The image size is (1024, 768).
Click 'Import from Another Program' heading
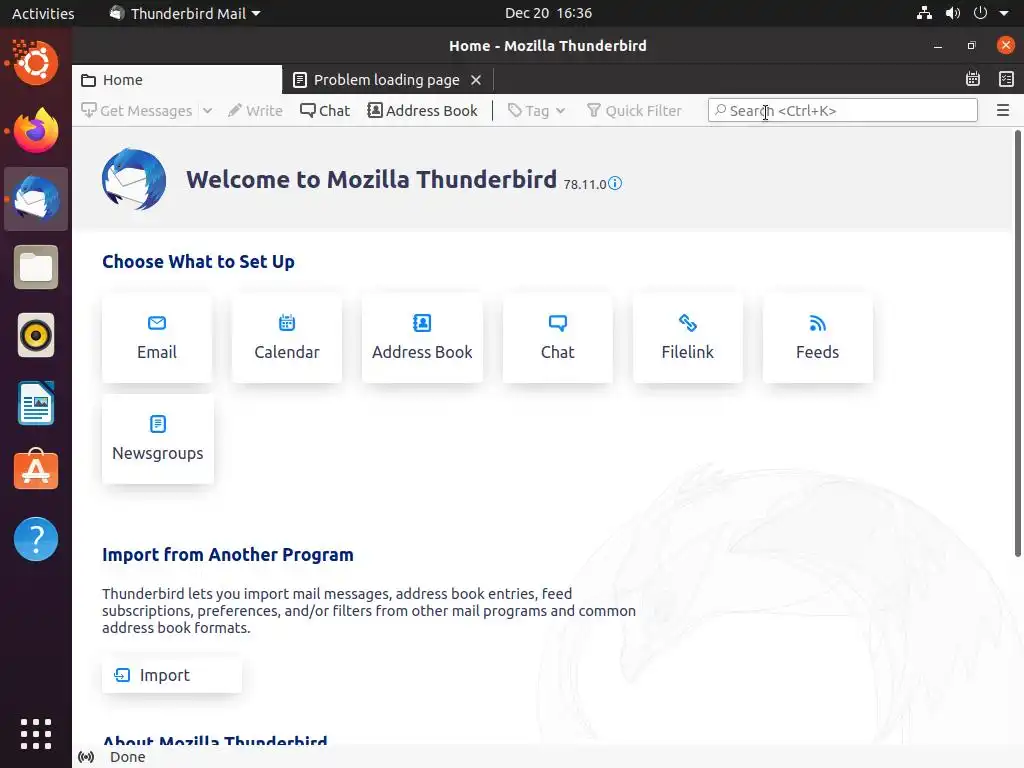[228, 554]
